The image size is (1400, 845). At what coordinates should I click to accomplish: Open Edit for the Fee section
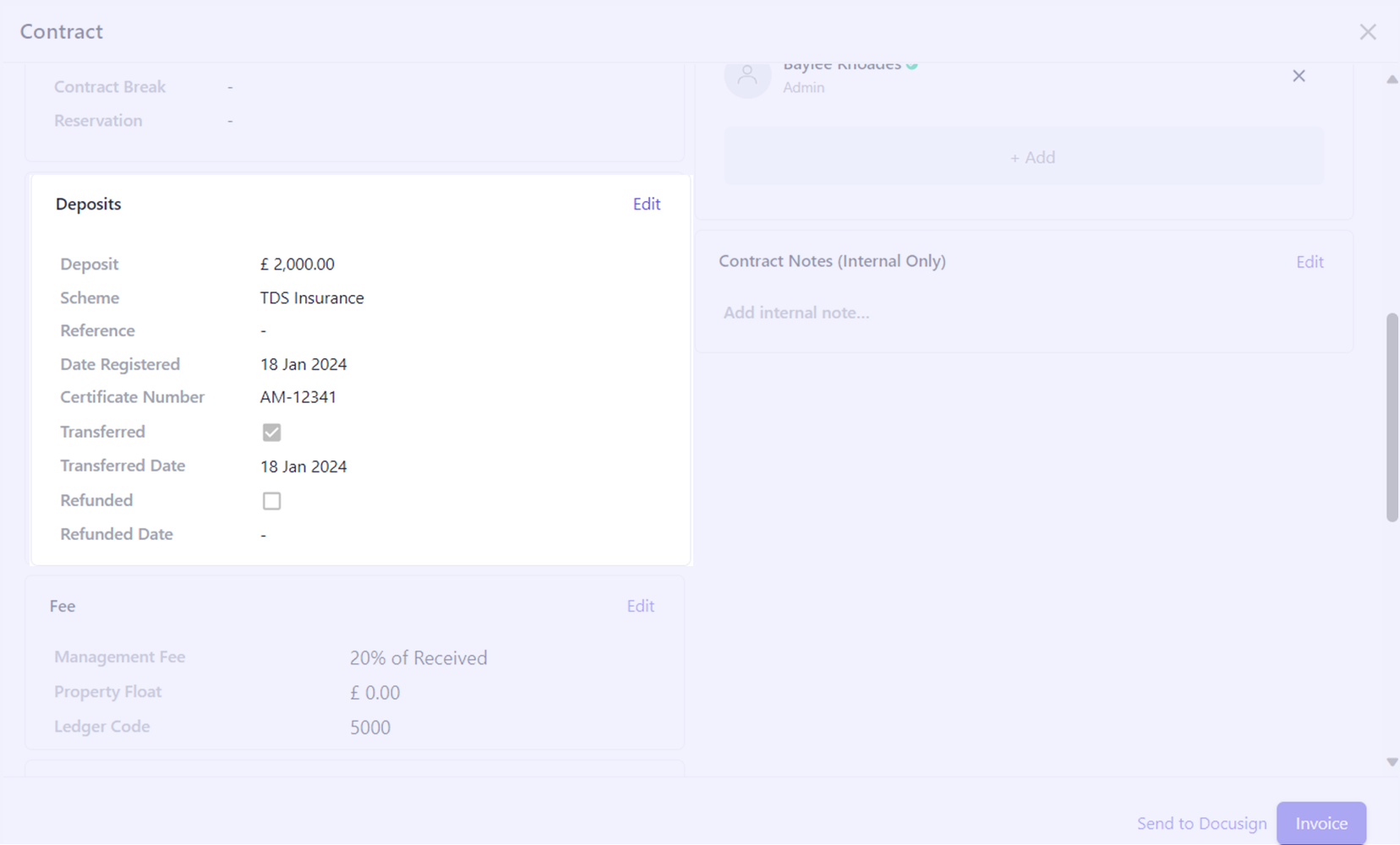click(x=640, y=606)
